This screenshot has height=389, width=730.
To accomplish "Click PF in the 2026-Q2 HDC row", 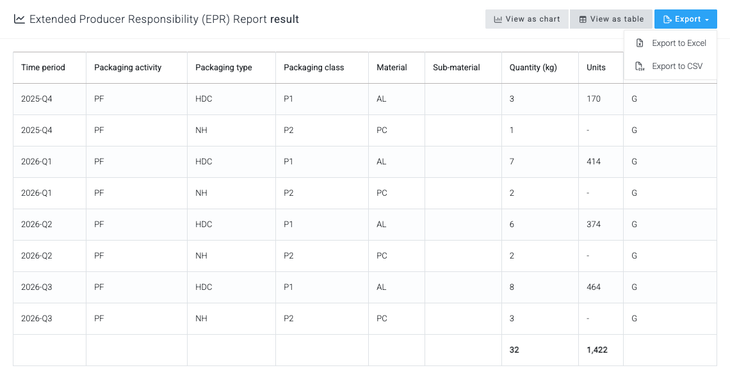I will point(99,224).
